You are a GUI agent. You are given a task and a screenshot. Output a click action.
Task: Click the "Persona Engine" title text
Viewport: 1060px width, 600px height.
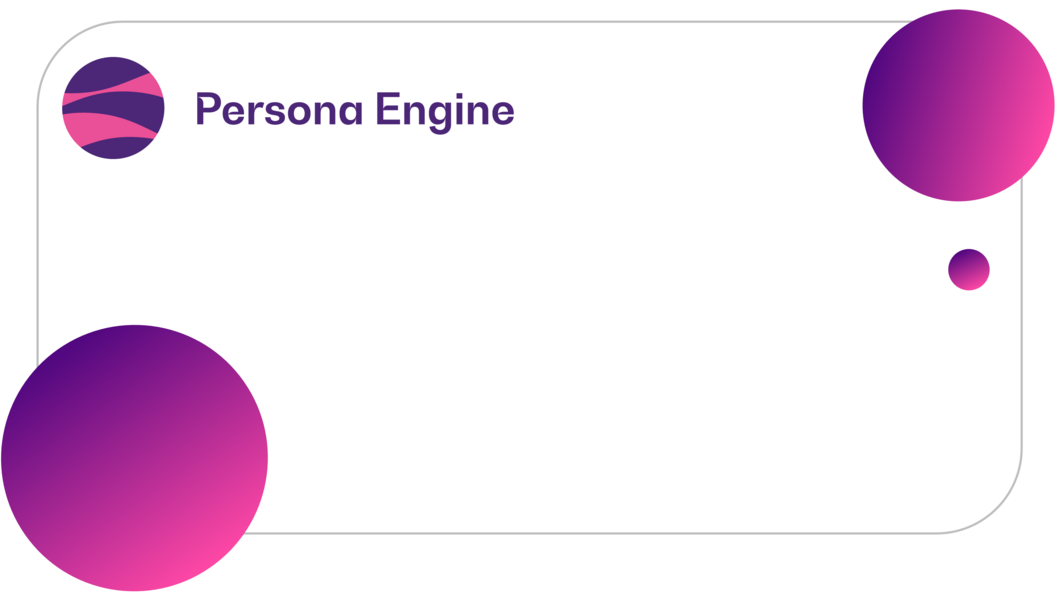(x=356, y=111)
